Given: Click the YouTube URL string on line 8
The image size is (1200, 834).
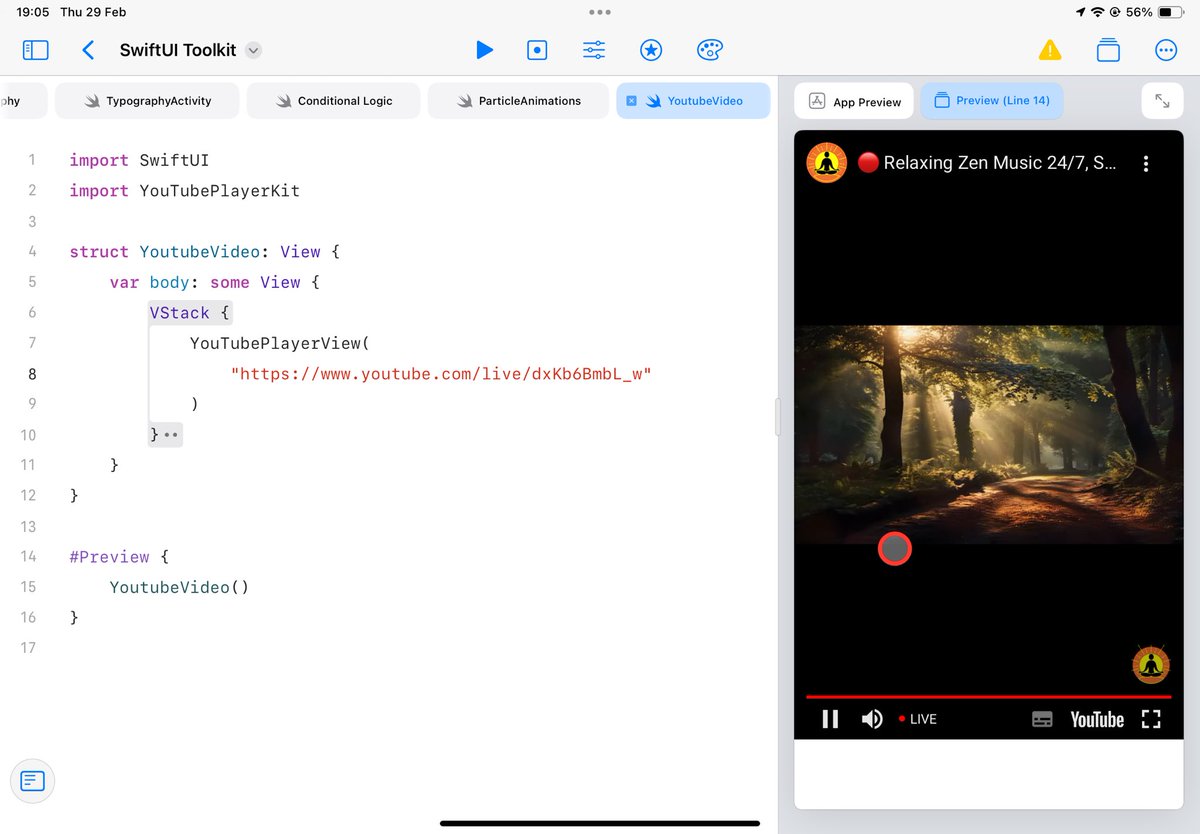Looking at the screenshot, I should tap(441, 374).
